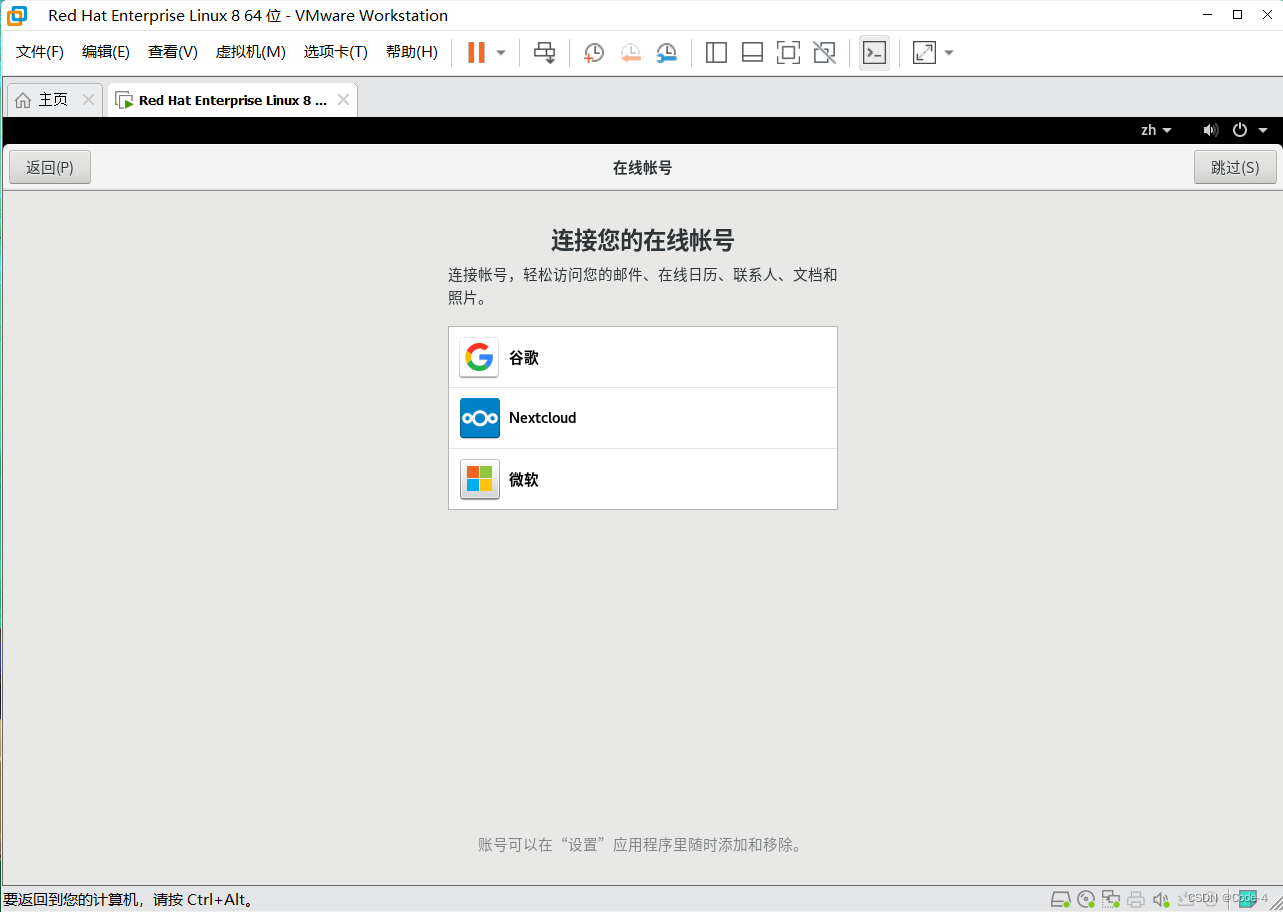Click the 在线帐号 header title
This screenshot has height=912, width=1283.
click(642, 167)
